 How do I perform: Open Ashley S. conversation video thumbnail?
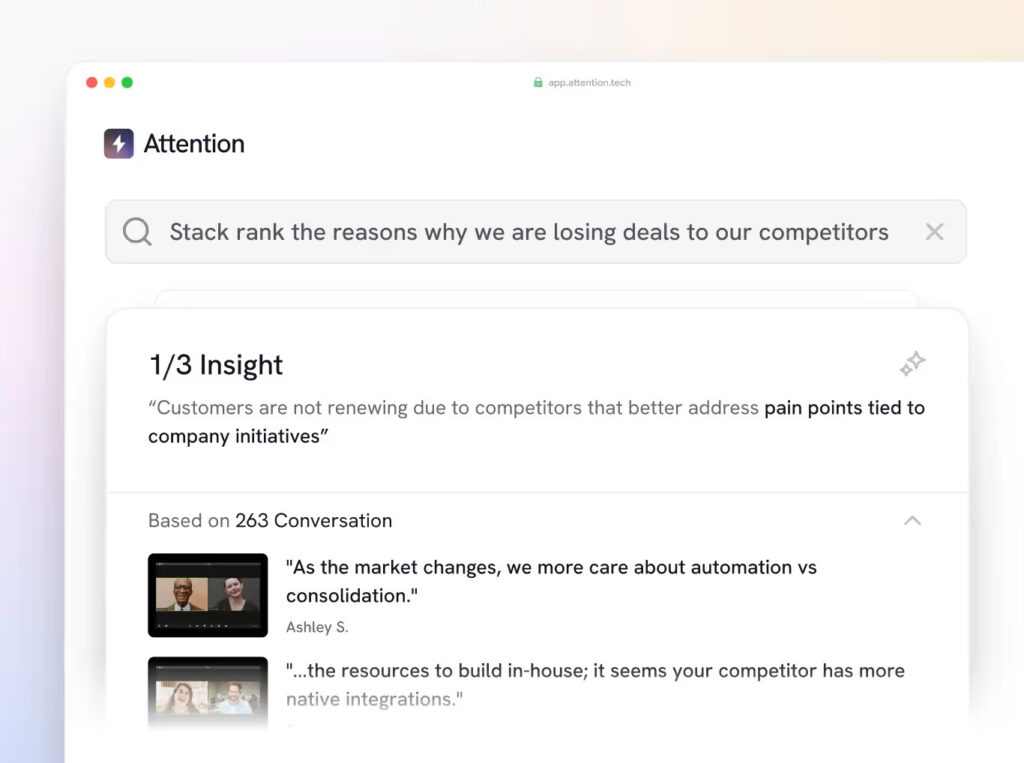coord(208,595)
